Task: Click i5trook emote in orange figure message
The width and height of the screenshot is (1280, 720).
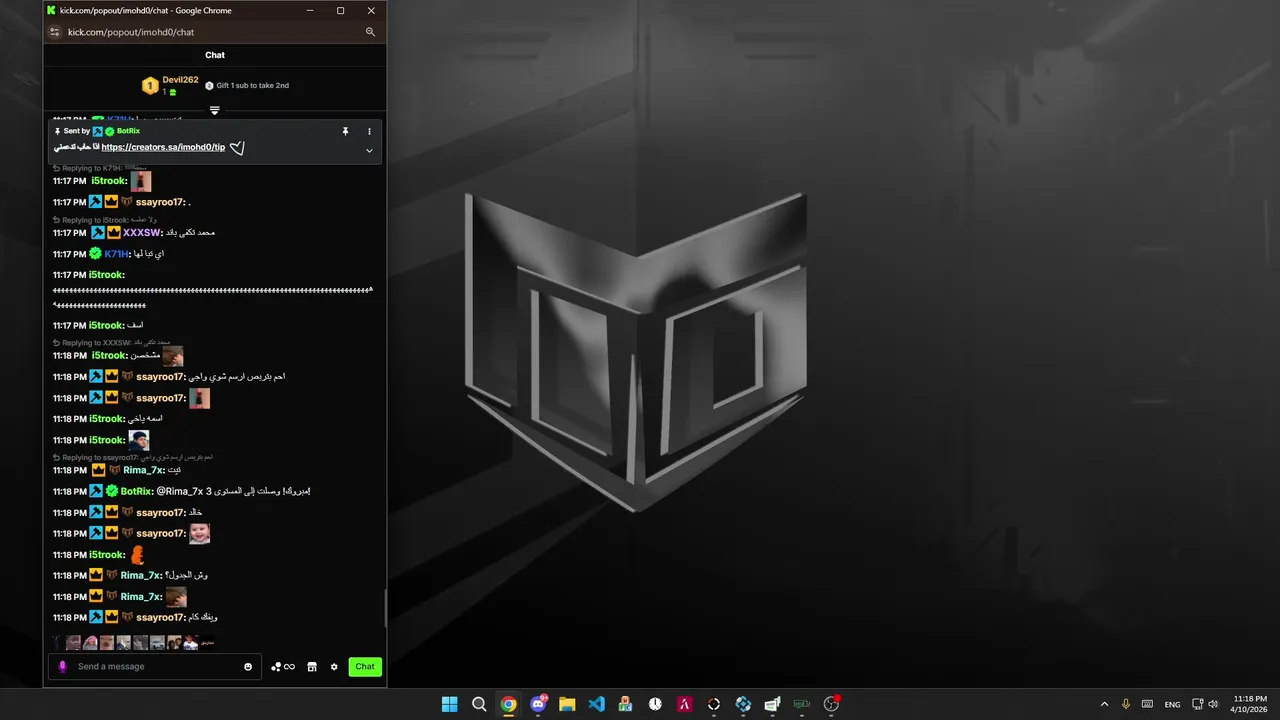Action: 138,554
